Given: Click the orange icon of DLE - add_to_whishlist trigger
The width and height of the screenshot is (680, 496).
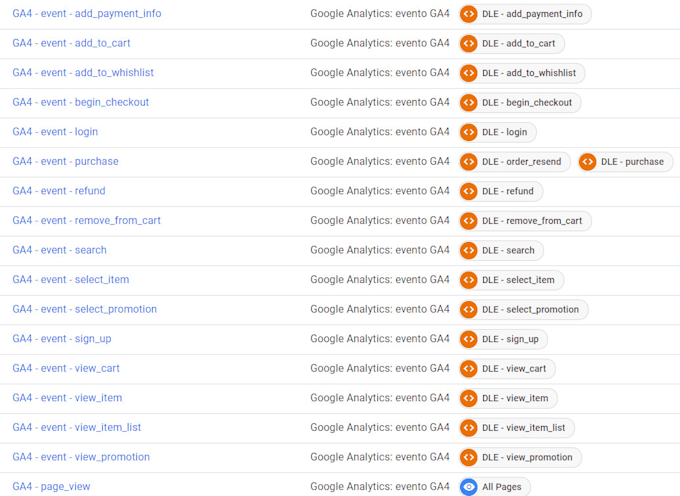Looking at the screenshot, I should coord(469,73).
